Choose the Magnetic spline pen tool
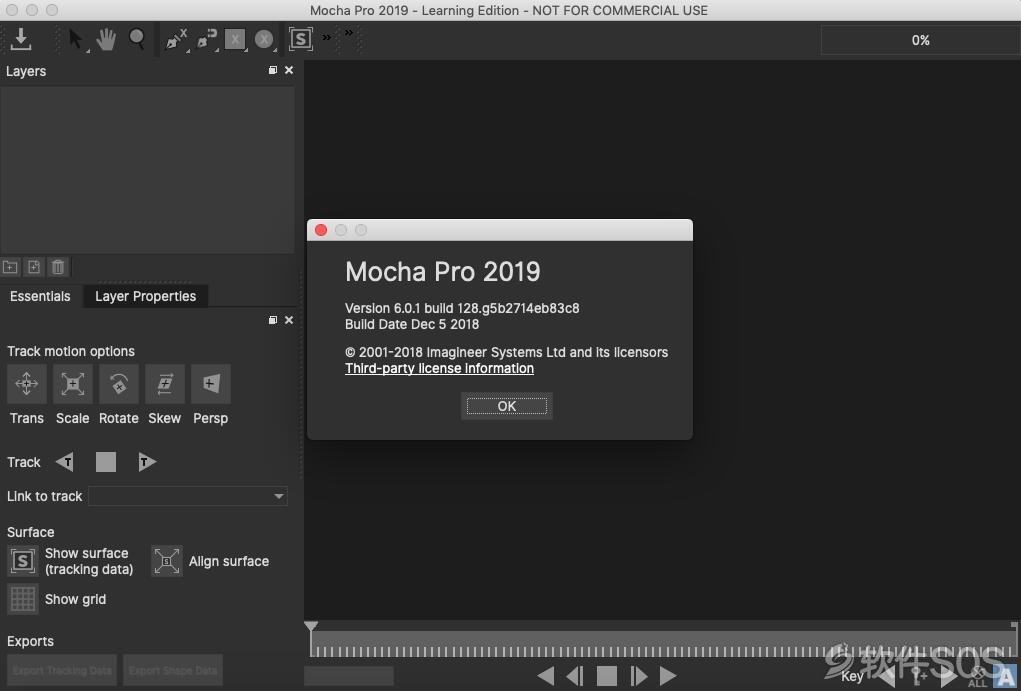The image size is (1021, 691). 206,40
